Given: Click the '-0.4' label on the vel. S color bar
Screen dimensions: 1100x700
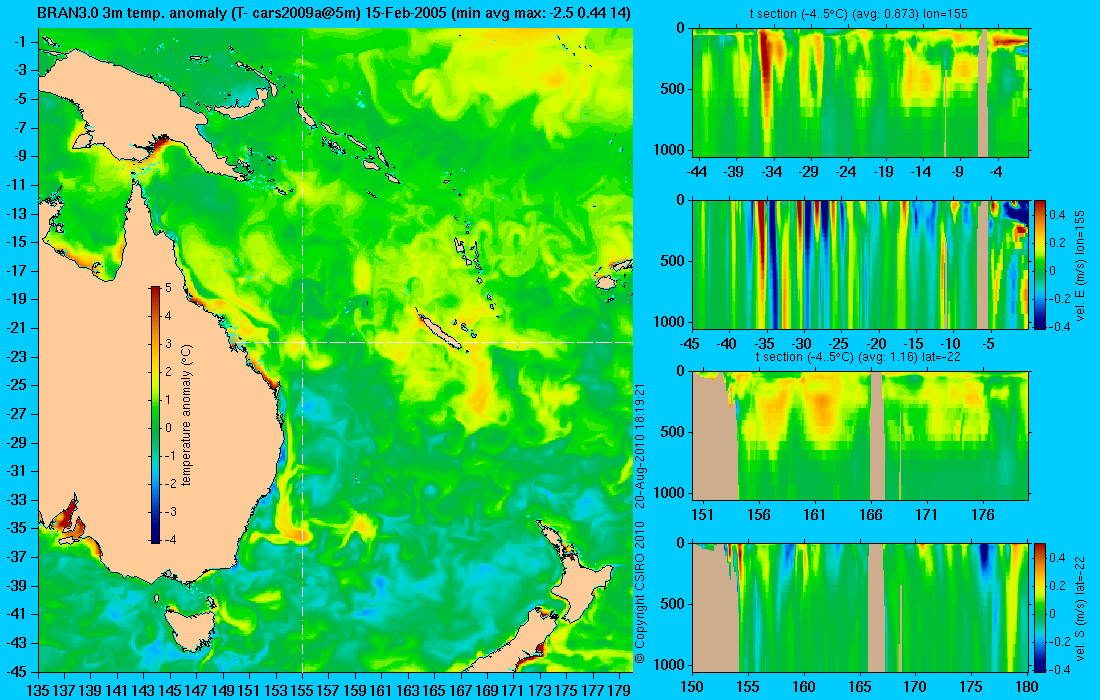Looking at the screenshot, I should click(x=1057, y=669).
